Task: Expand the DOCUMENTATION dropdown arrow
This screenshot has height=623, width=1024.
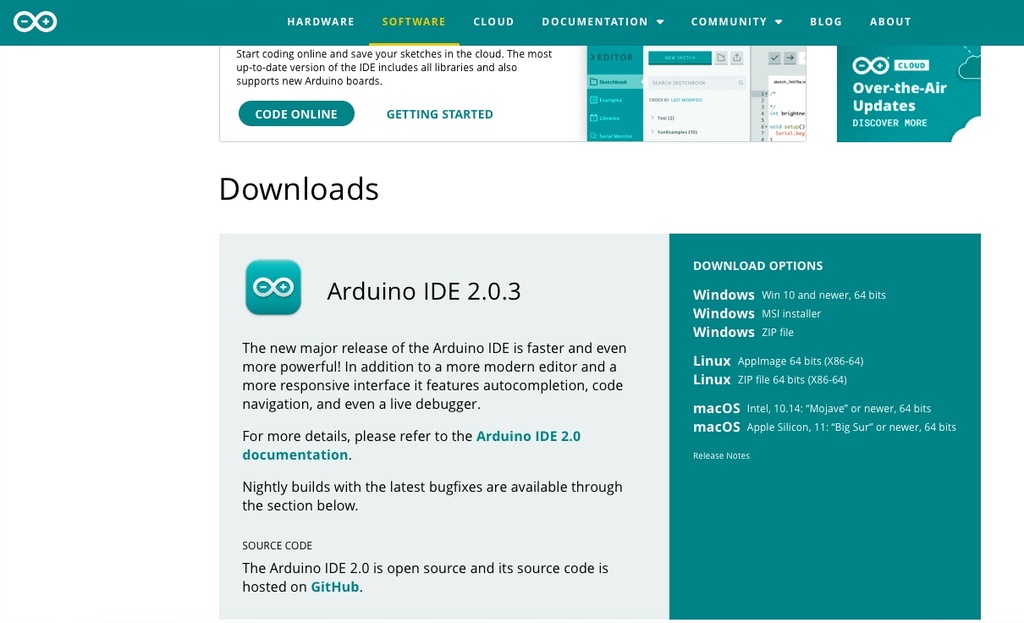Action: 660,22
